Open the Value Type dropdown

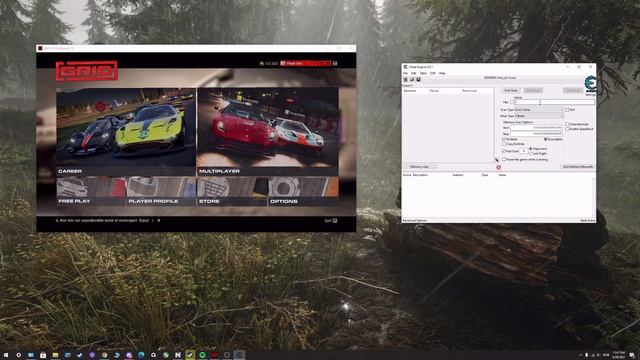539,116
